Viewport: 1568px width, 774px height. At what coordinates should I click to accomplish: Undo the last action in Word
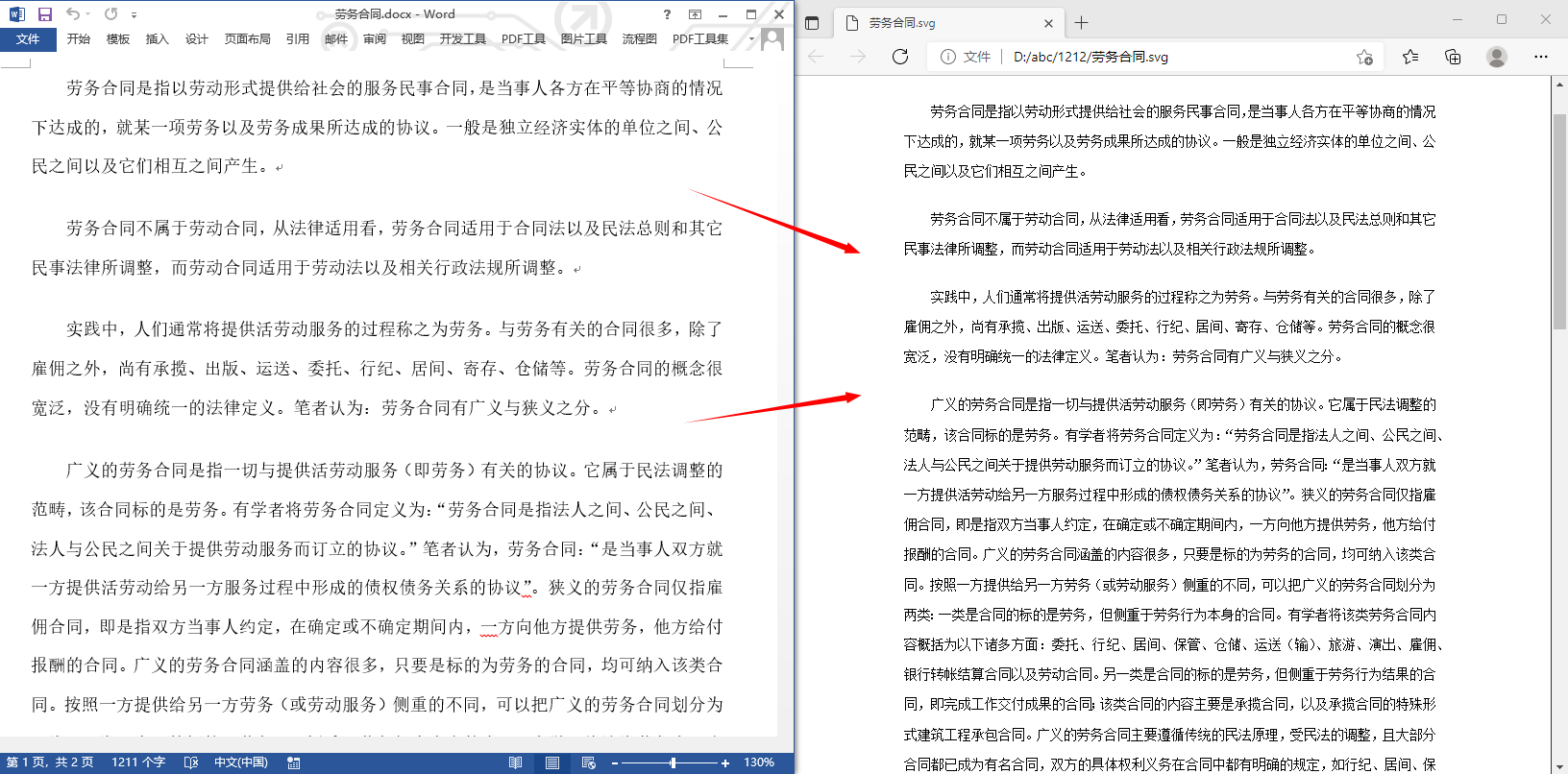73,14
